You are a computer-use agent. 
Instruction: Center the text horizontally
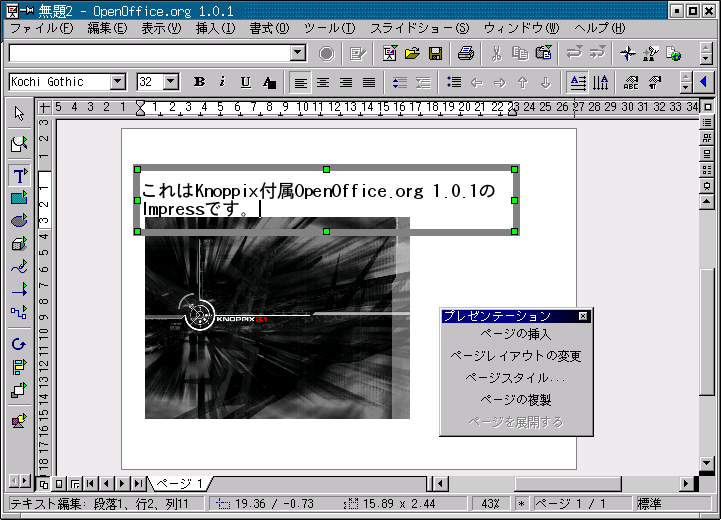click(323, 83)
